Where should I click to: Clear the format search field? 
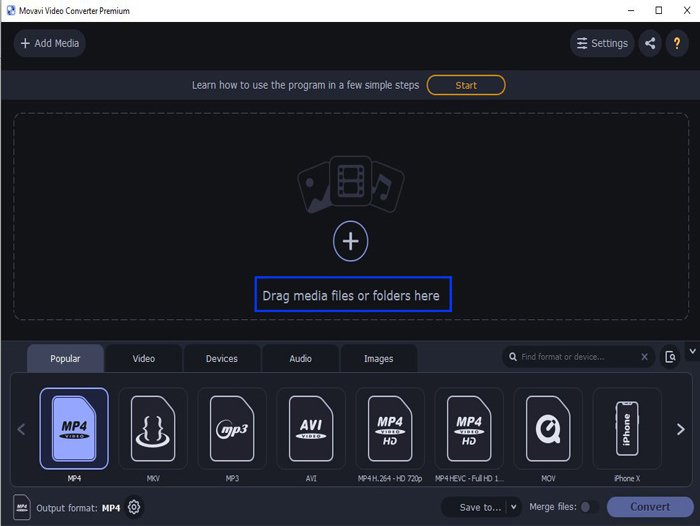click(644, 357)
